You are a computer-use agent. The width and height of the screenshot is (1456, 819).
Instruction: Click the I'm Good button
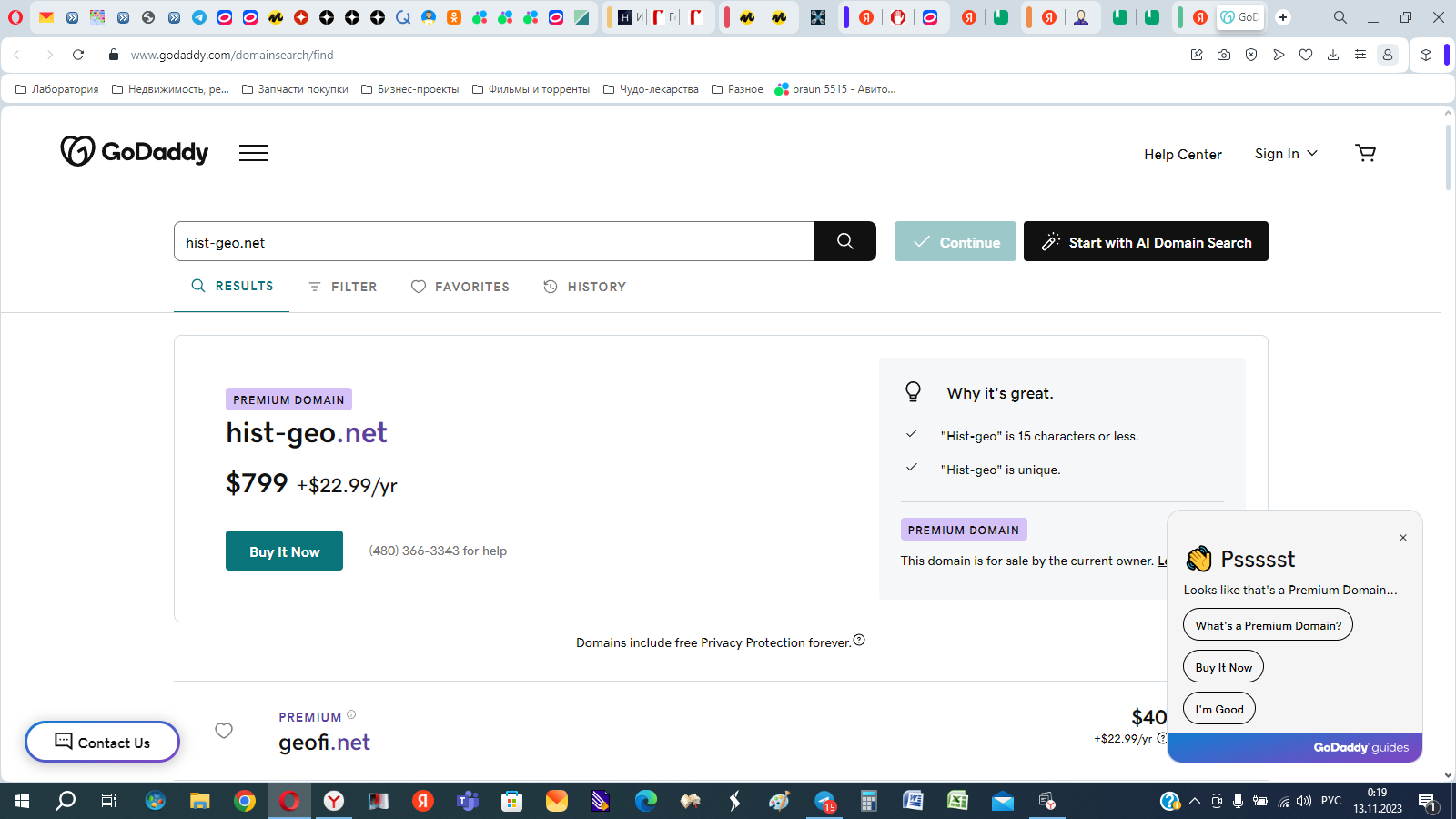[x=1219, y=709]
